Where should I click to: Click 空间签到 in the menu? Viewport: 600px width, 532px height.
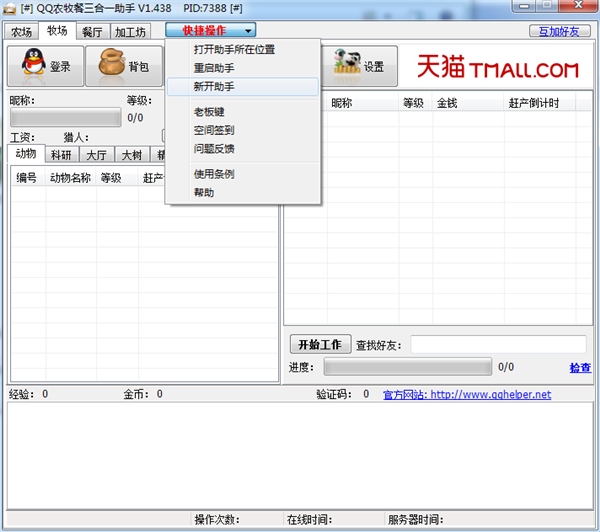[214, 130]
